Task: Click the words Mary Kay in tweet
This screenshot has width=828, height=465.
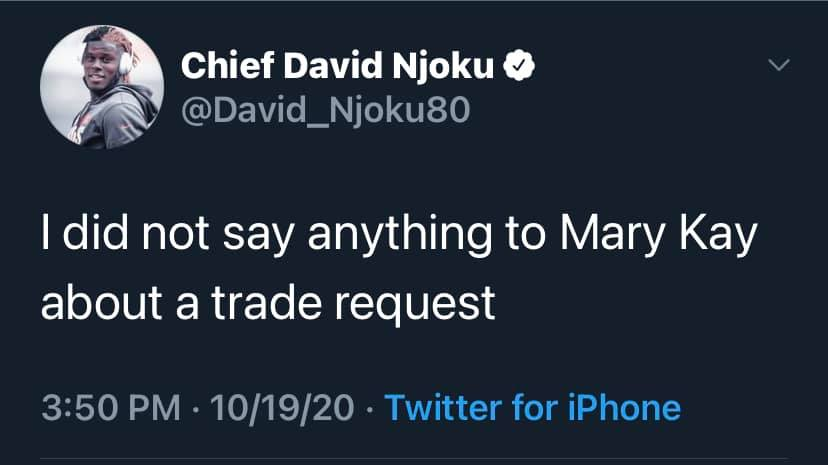Action: 658,234
